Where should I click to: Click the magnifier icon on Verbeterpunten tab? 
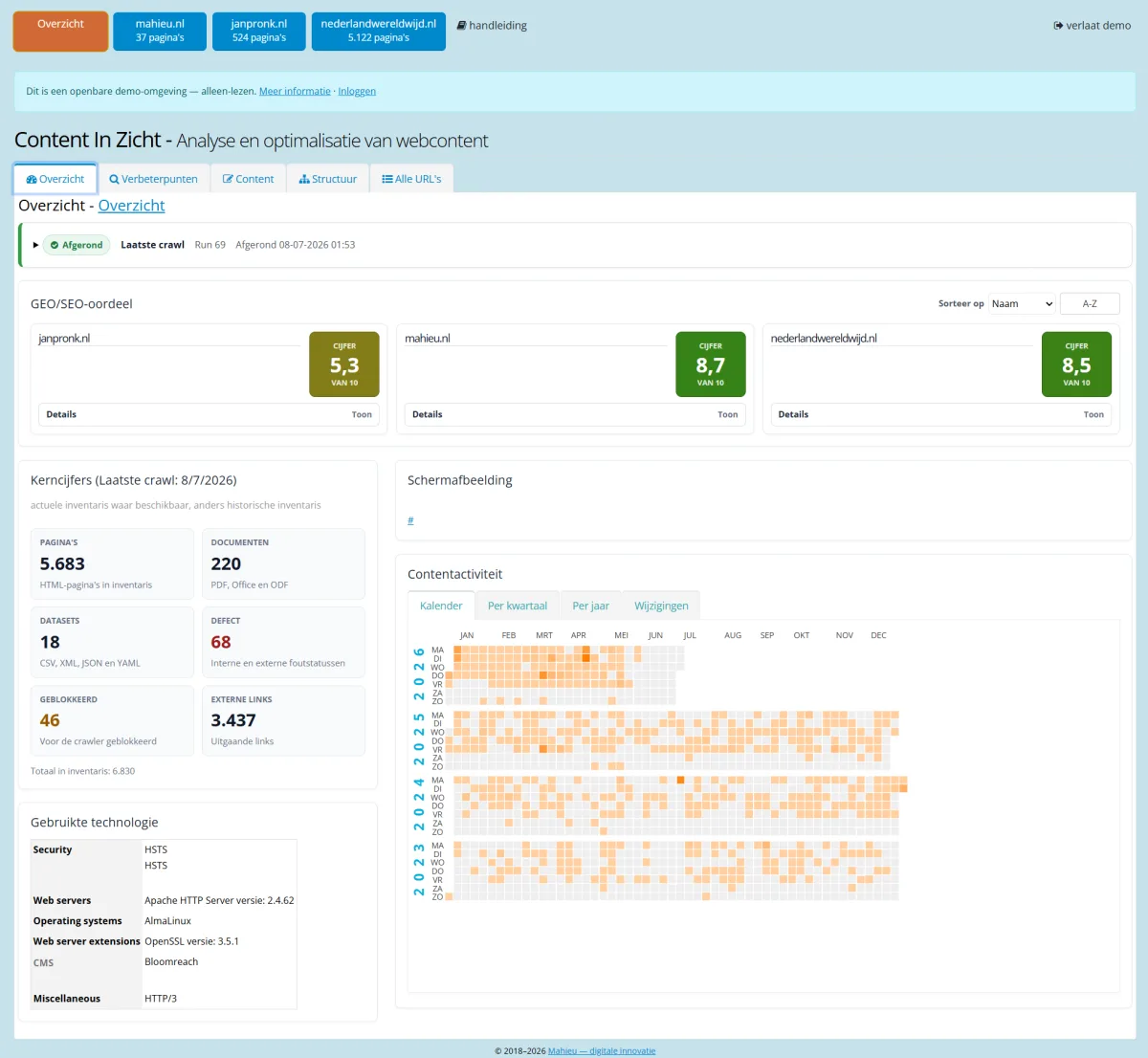[114, 180]
